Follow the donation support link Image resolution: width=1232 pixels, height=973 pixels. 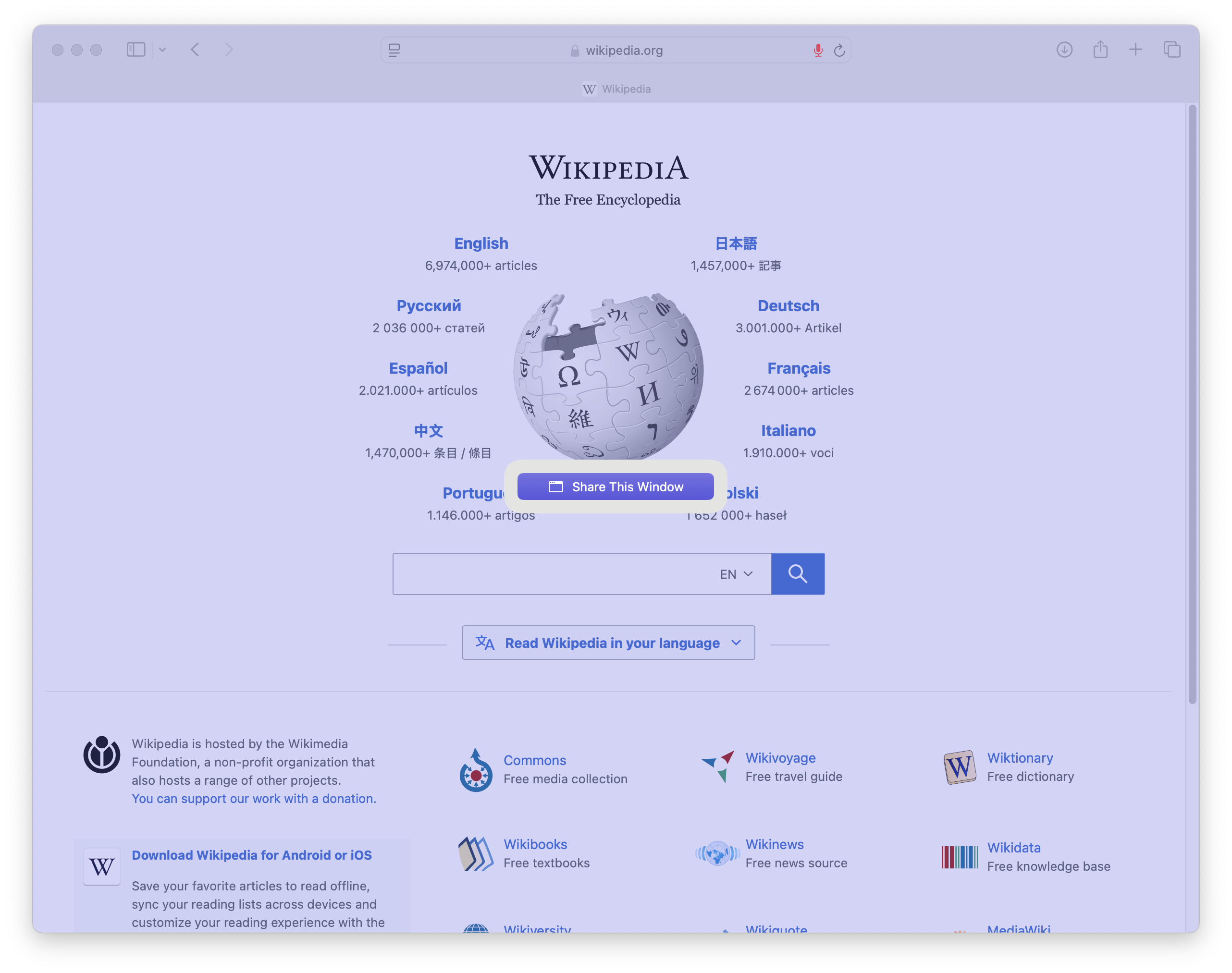click(254, 798)
